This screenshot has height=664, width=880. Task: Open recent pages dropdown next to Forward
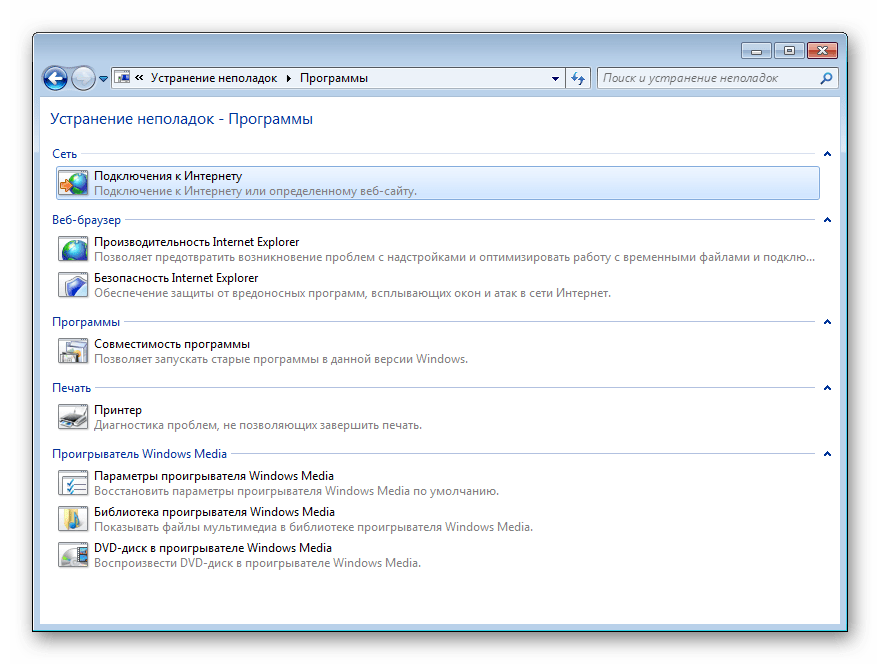pyautogui.click(x=103, y=78)
